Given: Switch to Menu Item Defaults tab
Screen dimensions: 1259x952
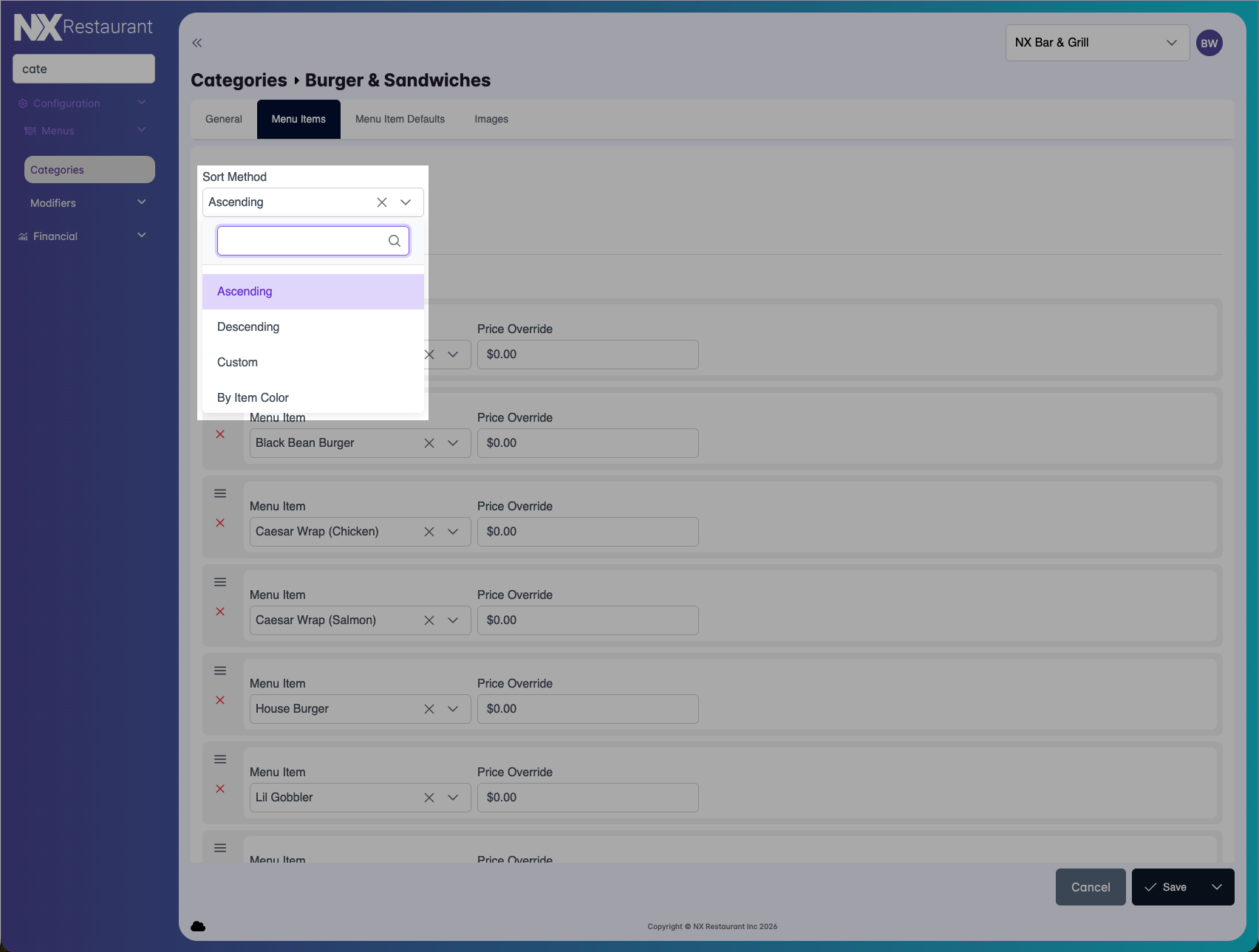Looking at the screenshot, I should (400, 120).
